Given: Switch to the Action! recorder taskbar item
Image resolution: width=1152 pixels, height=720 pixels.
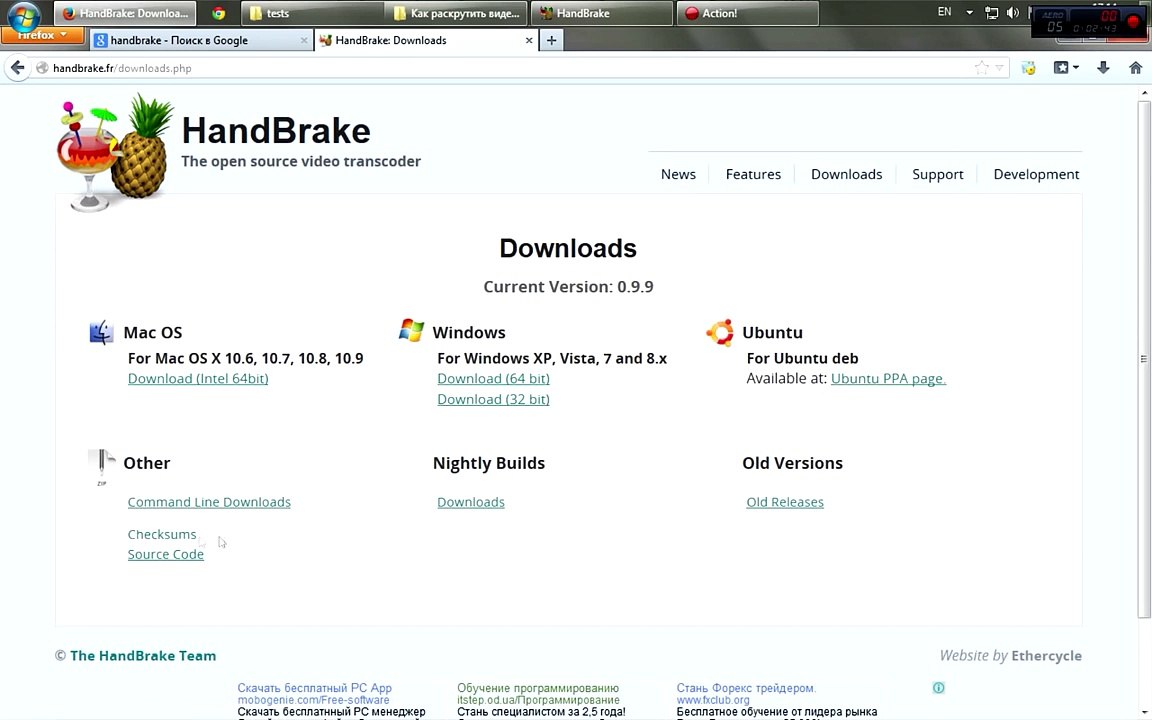Looking at the screenshot, I should pos(747,13).
